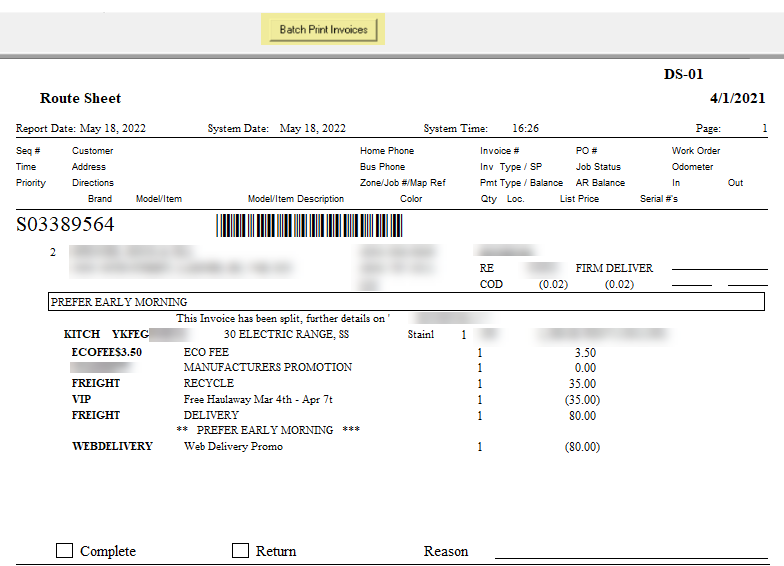
Task: Click the 4/1/2021 route date
Action: coord(738,98)
